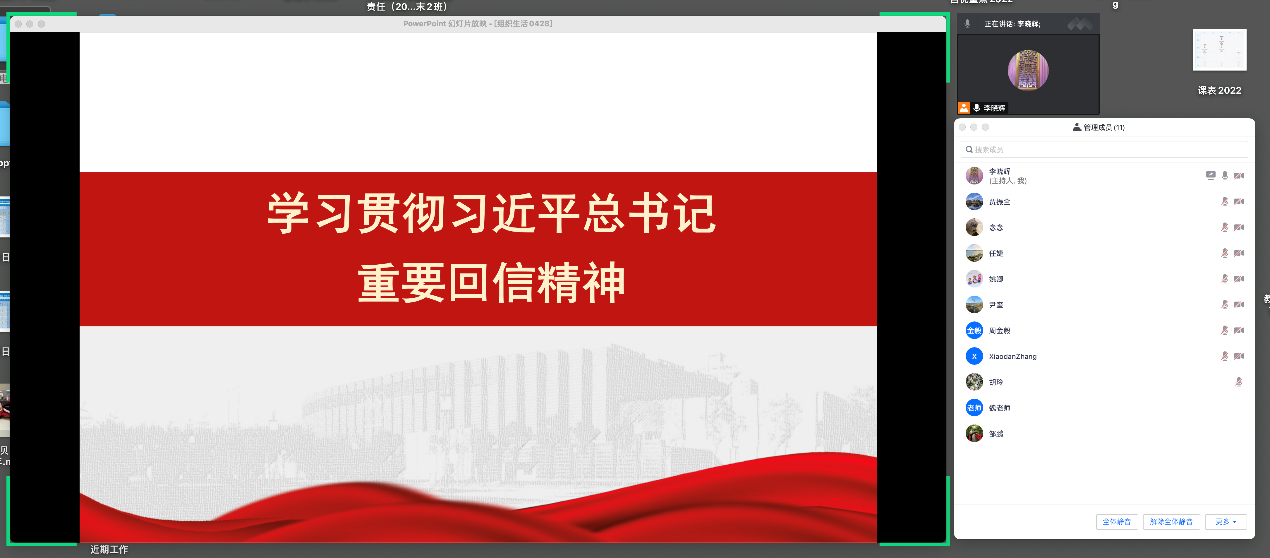Viewport: 1270px width, 558px height.
Task: Click the 全体静音 mute-all button
Action: 1117,521
